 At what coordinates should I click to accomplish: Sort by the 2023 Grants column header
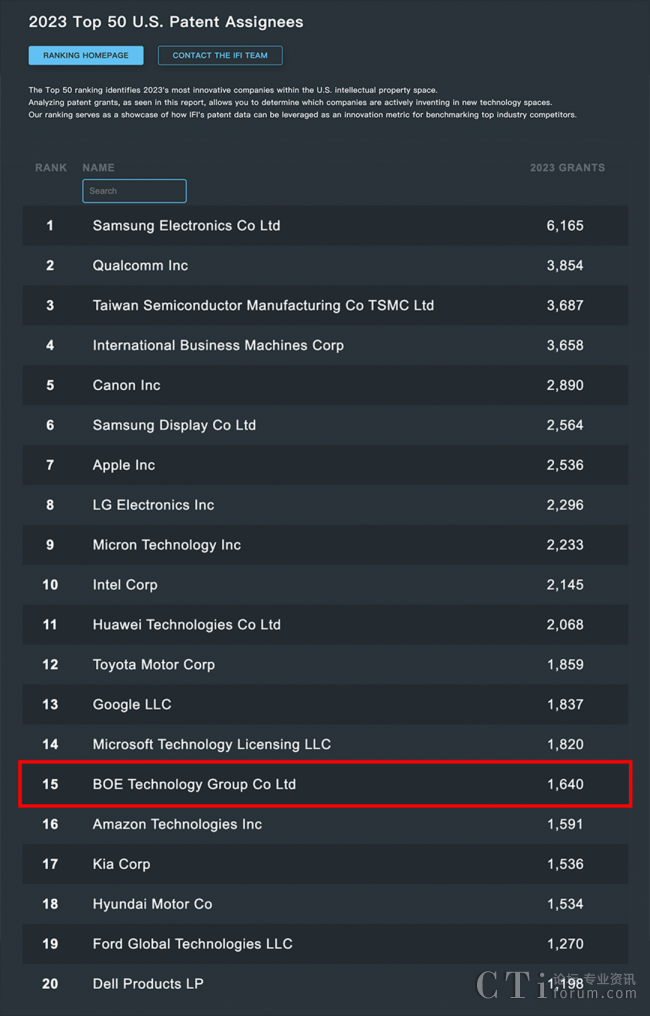pos(567,168)
